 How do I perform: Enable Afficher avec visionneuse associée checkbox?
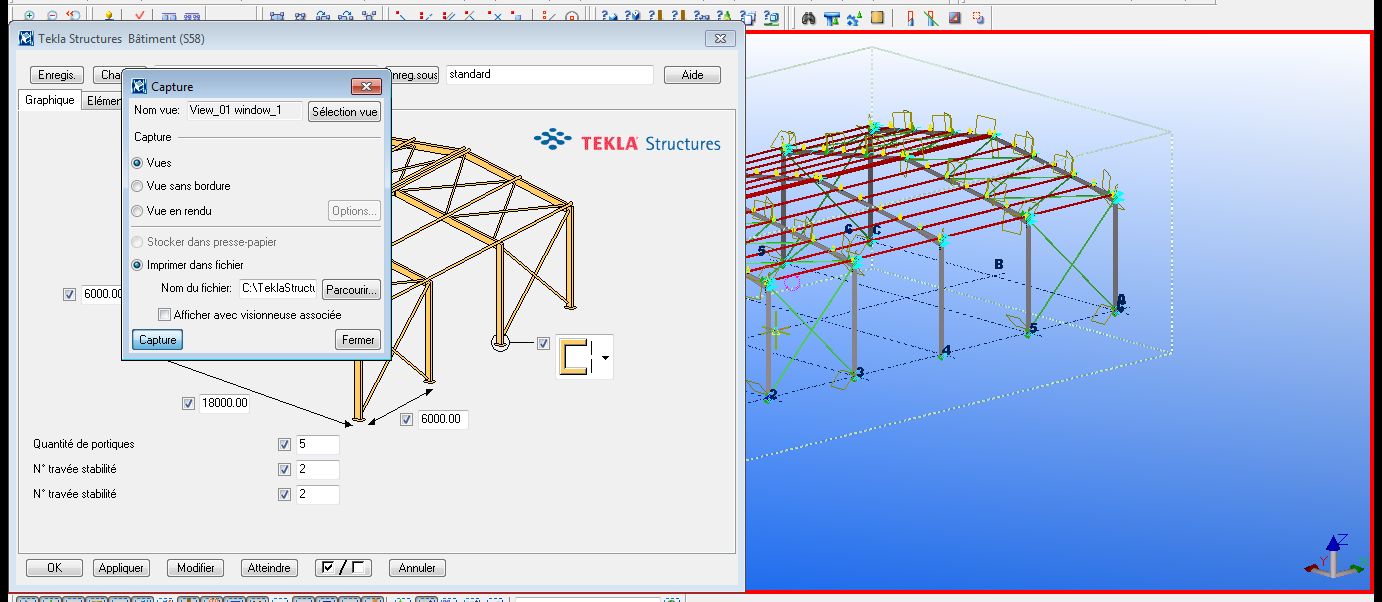pyautogui.click(x=164, y=314)
